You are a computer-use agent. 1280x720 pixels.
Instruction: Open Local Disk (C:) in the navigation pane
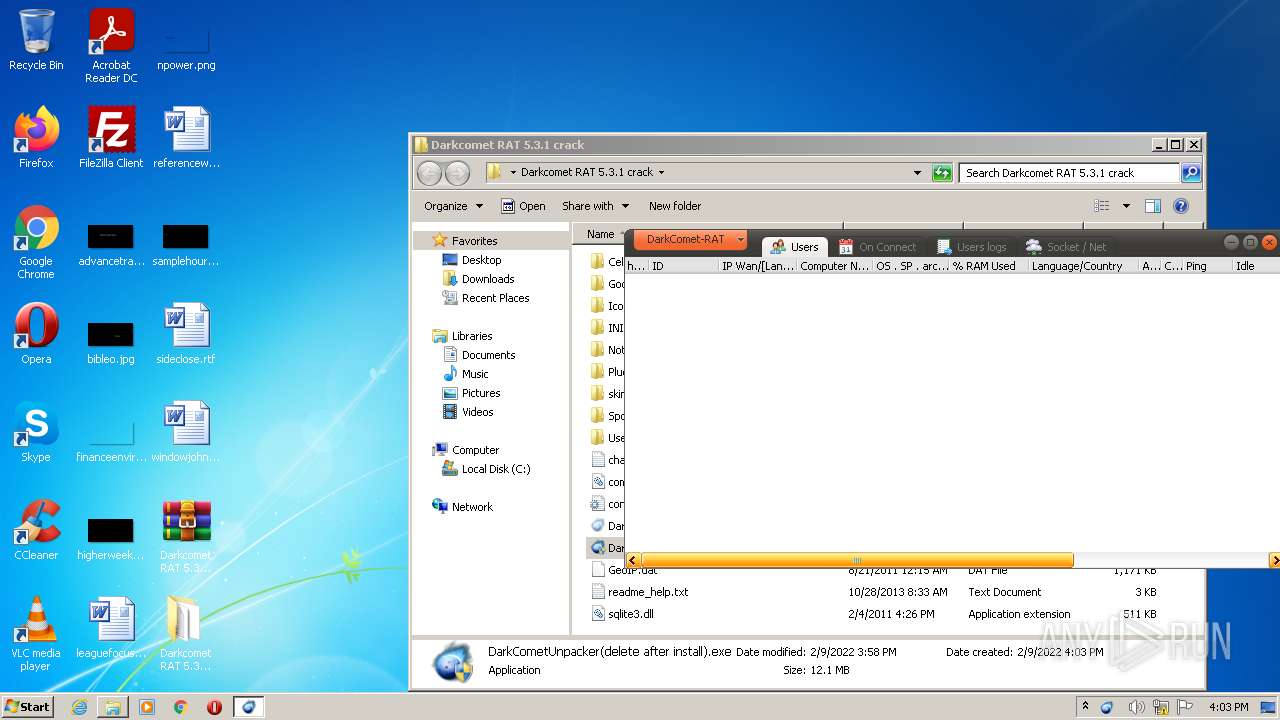point(486,469)
